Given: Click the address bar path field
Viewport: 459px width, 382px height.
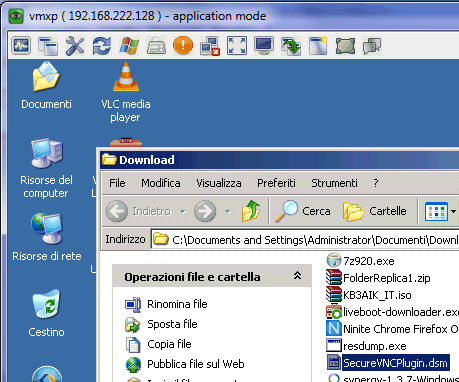Looking at the screenshot, I should [305, 239].
